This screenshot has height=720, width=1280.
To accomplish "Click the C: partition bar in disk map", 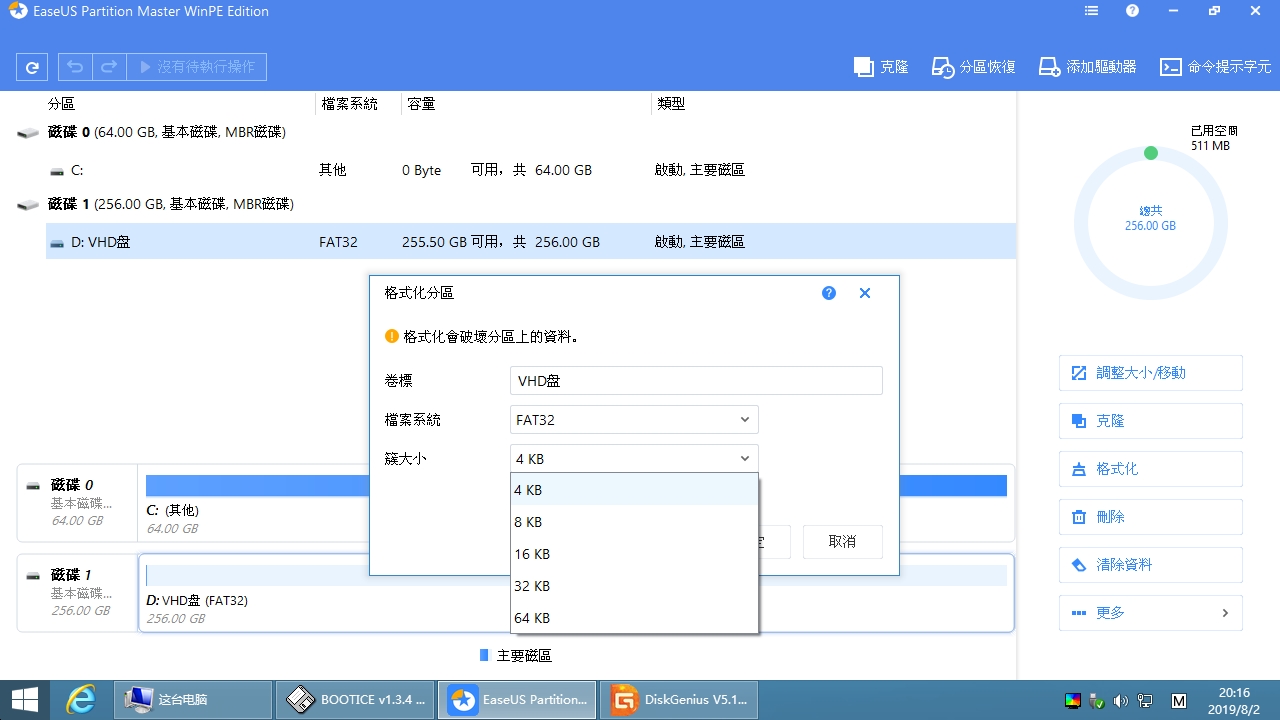I will [576, 485].
